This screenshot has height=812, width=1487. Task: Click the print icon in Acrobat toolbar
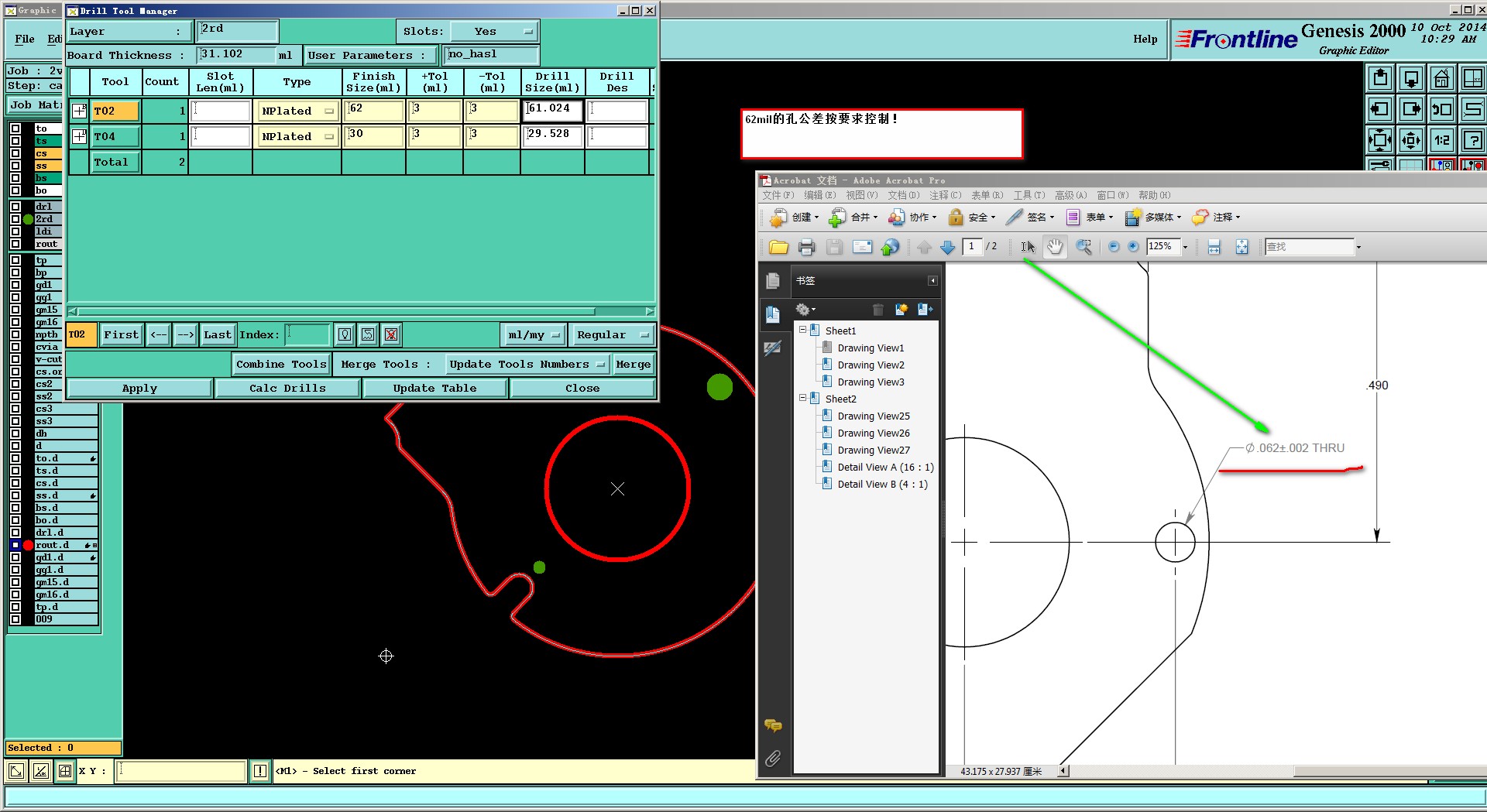[806, 247]
